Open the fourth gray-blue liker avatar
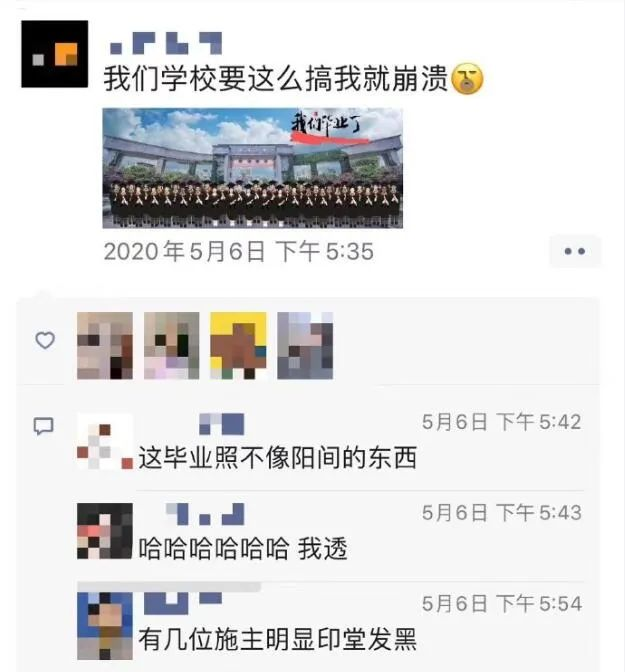The image size is (625, 672). tap(305, 345)
